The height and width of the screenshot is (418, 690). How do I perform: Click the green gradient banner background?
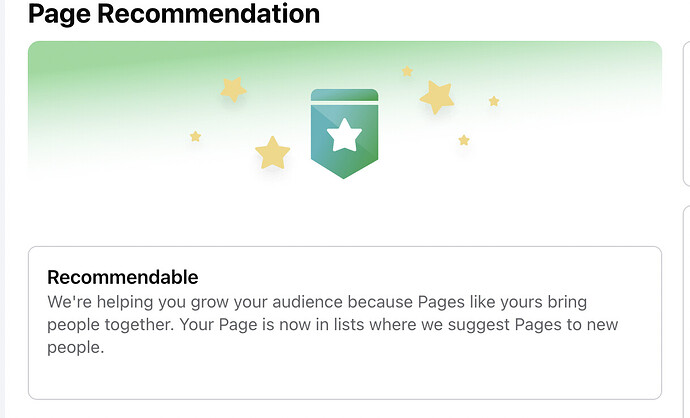(550, 75)
